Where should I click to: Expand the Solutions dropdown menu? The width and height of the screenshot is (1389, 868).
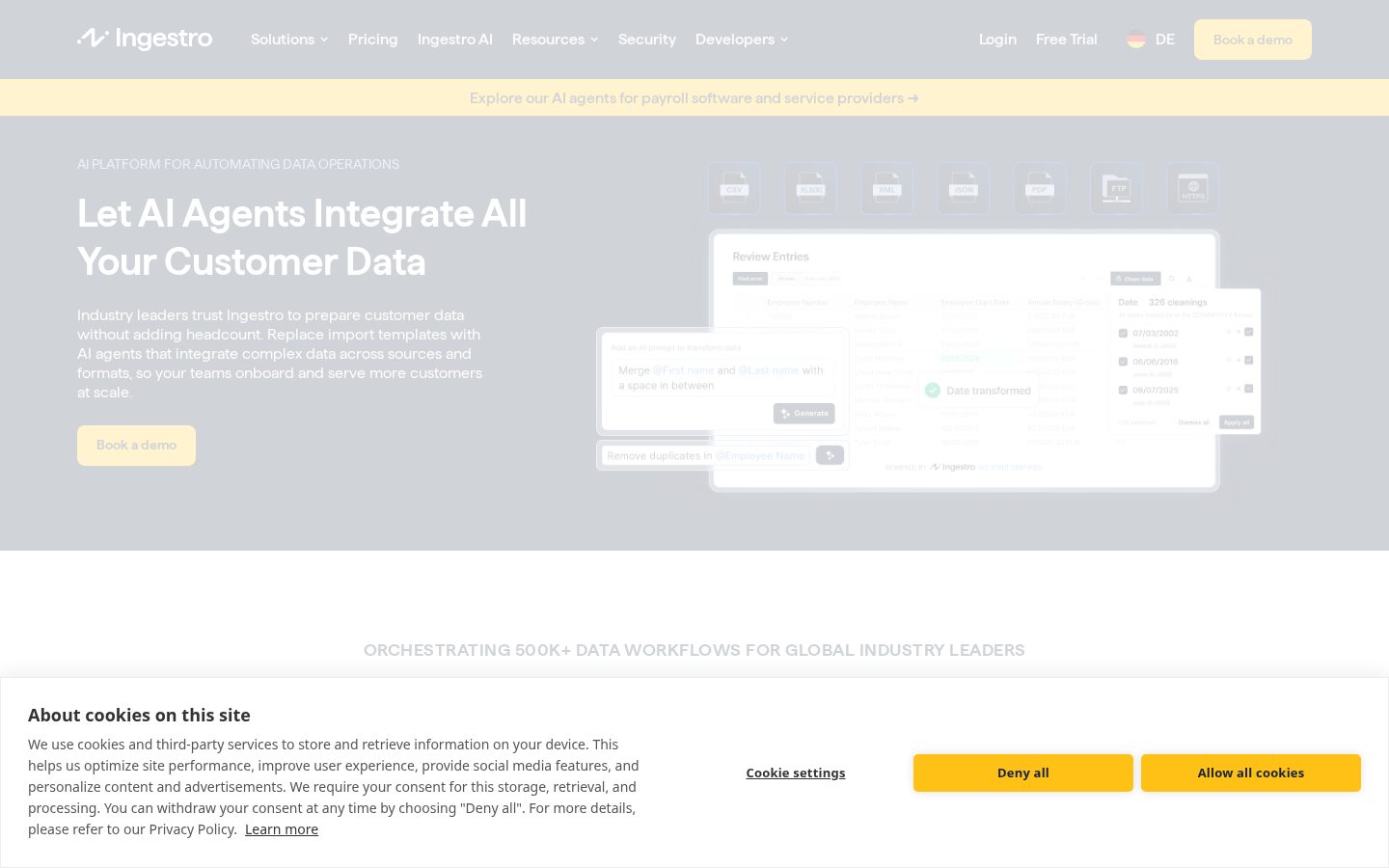coord(289,40)
